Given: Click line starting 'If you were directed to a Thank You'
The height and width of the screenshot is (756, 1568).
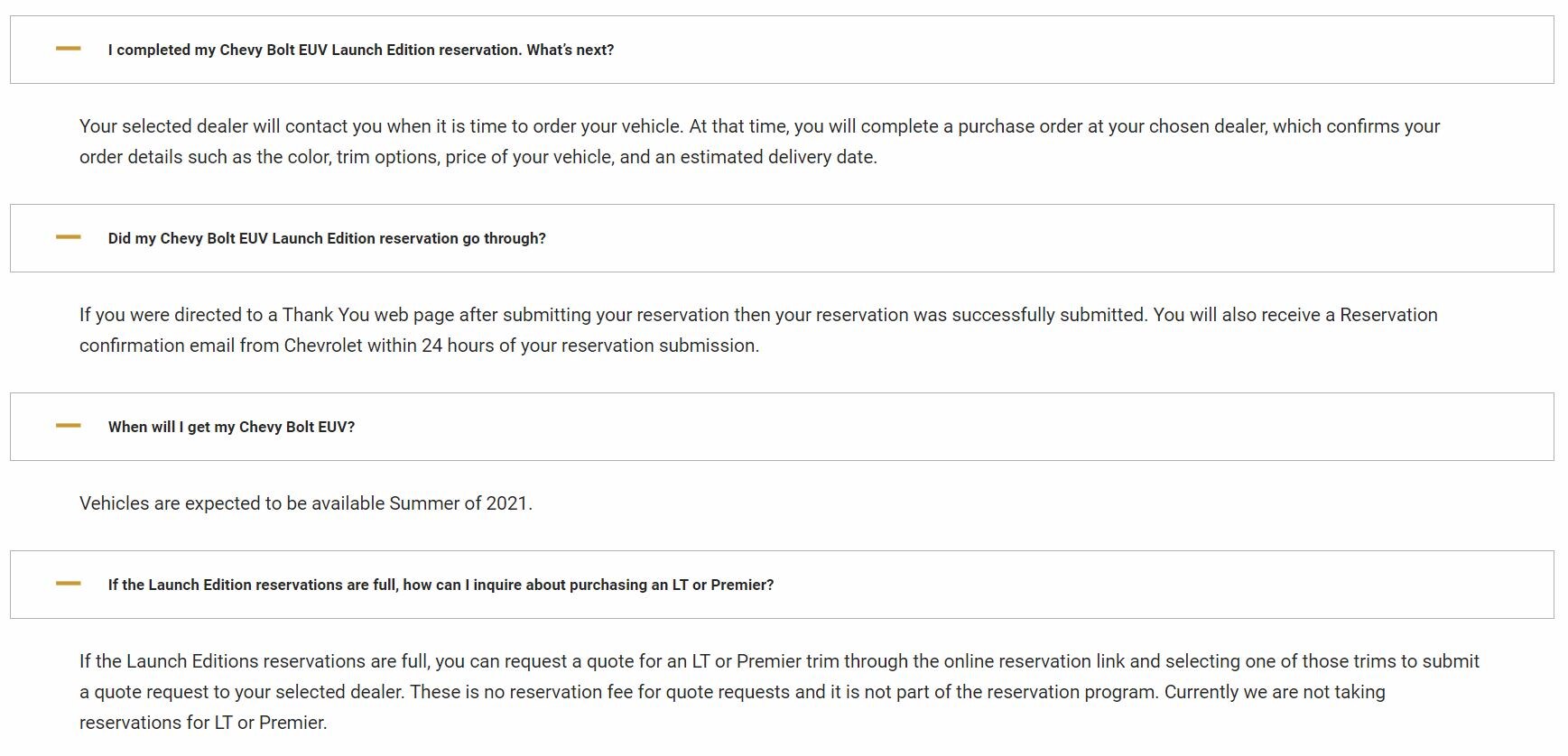Looking at the screenshot, I should click(x=757, y=315).
